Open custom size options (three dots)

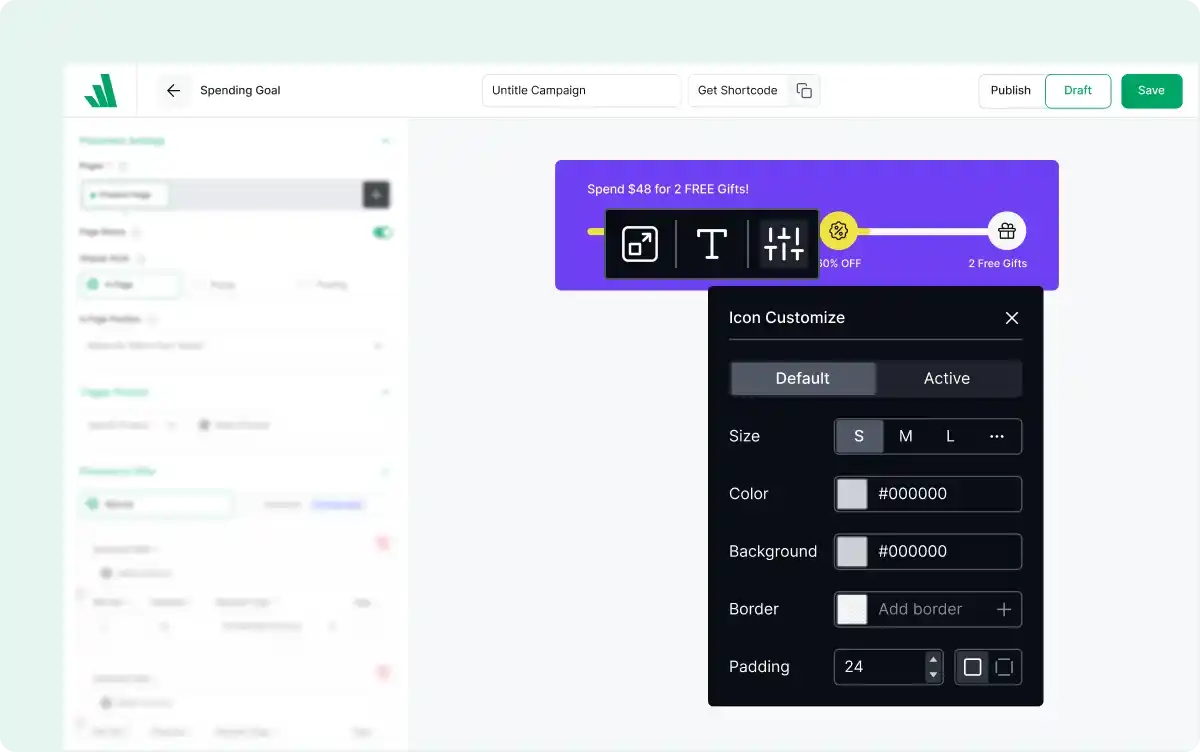pos(996,436)
